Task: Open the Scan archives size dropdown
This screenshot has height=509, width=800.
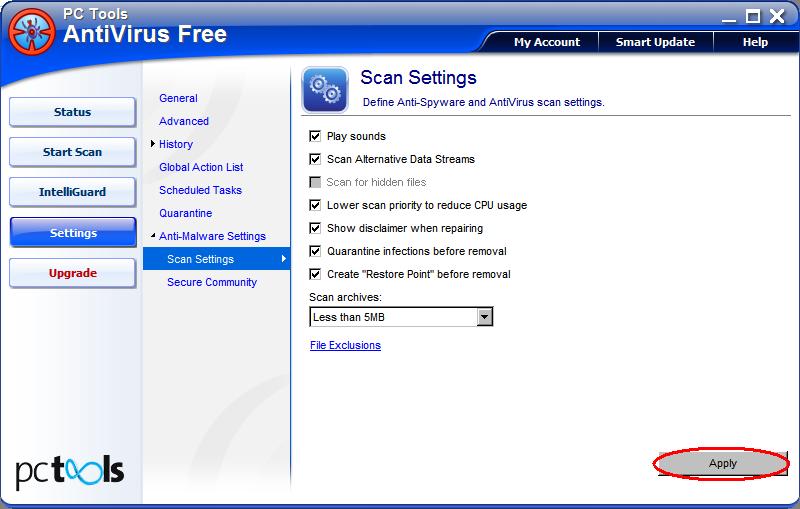Action: [x=485, y=317]
